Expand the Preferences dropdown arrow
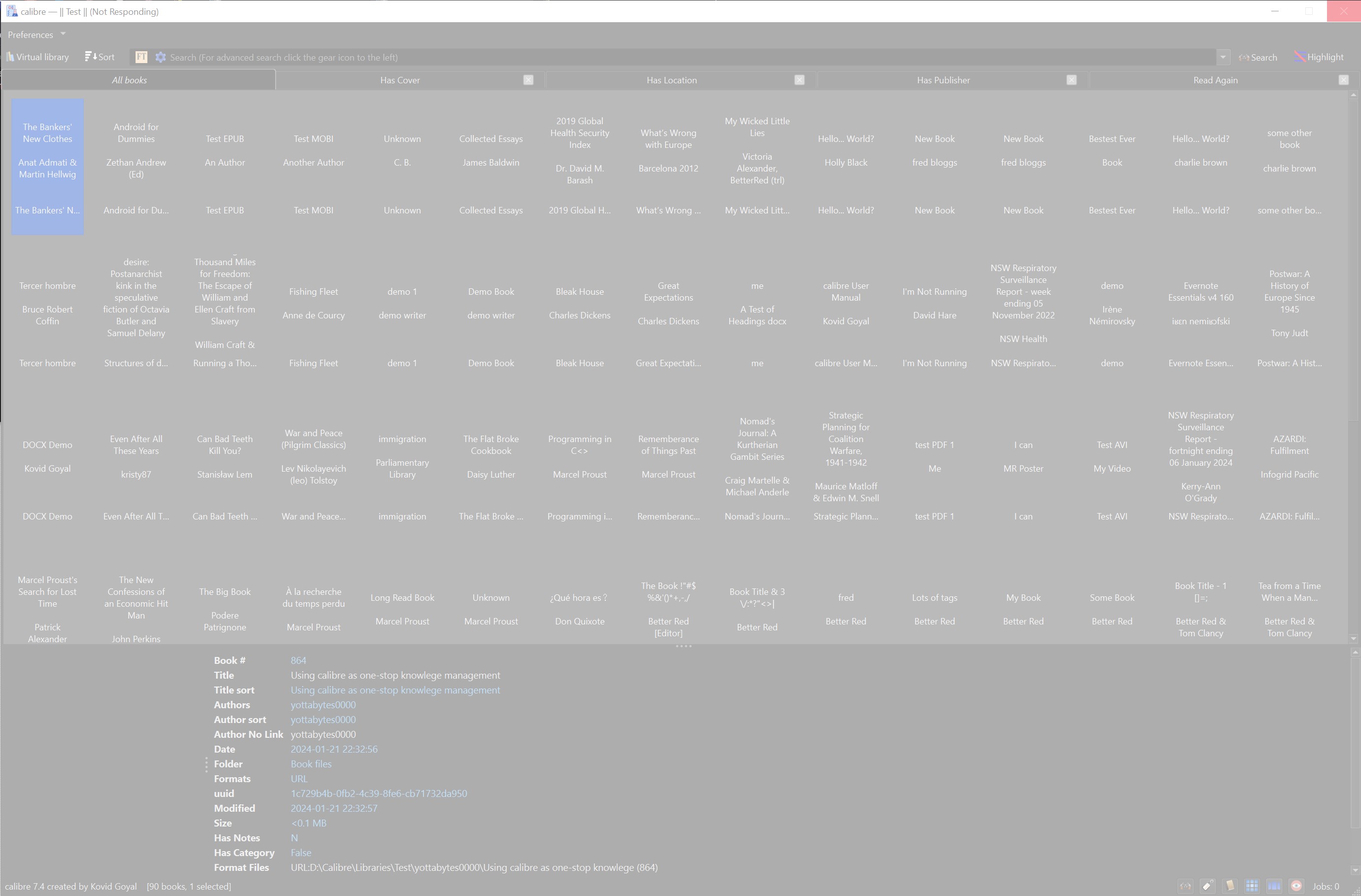Image resolution: width=1361 pixels, height=896 pixels. (x=63, y=34)
